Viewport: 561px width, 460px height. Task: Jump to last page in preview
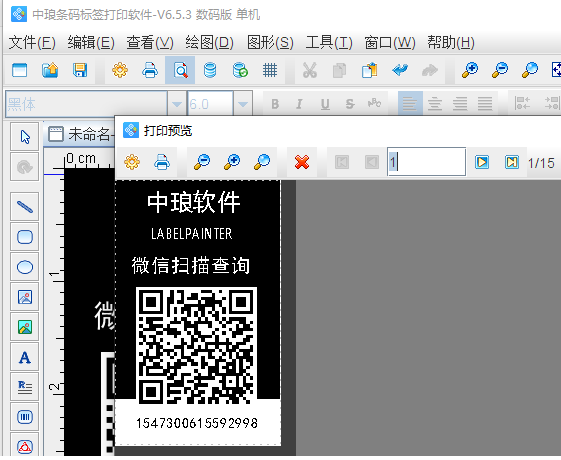click(x=512, y=162)
